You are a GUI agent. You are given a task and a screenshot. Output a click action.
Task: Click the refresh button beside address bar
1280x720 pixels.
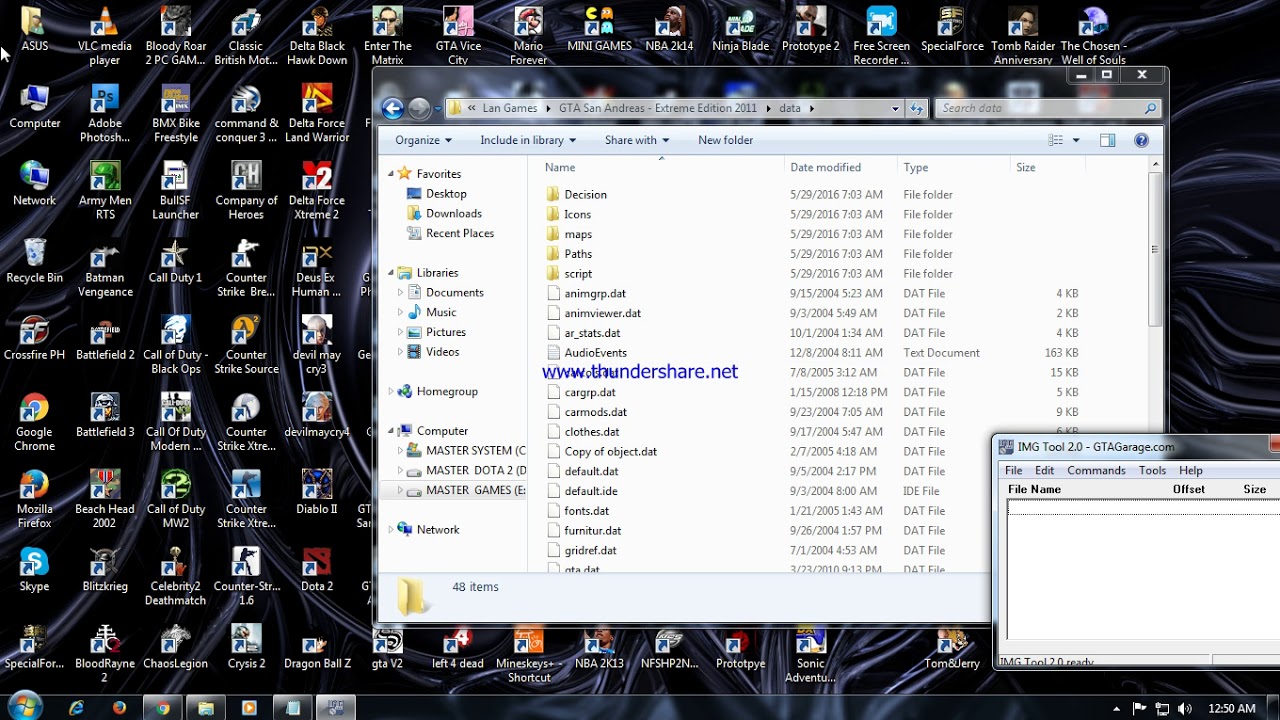(x=916, y=108)
